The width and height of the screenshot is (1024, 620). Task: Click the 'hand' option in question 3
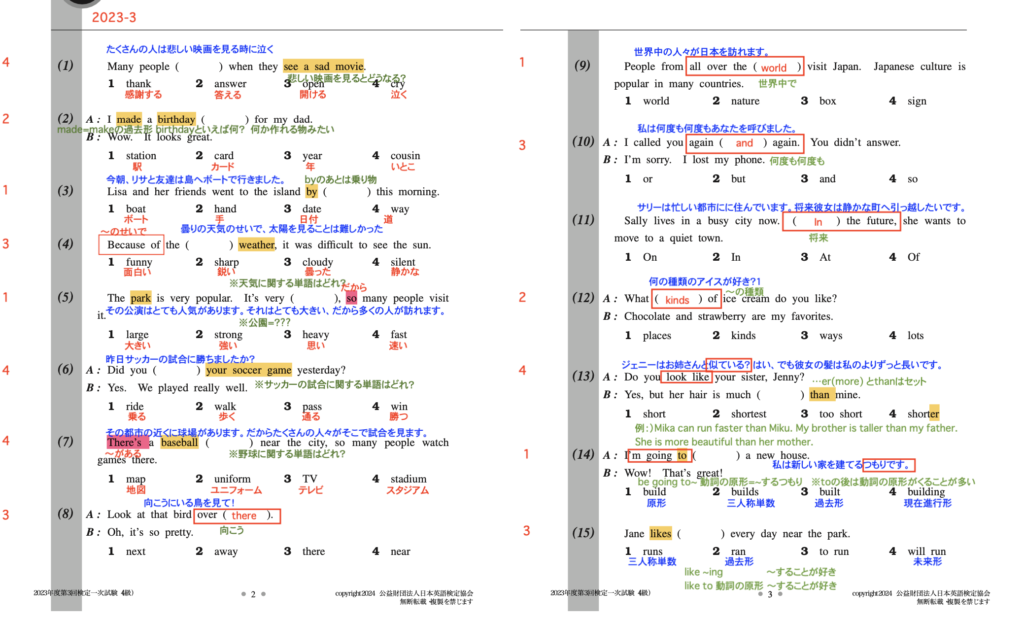tap(225, 209)
